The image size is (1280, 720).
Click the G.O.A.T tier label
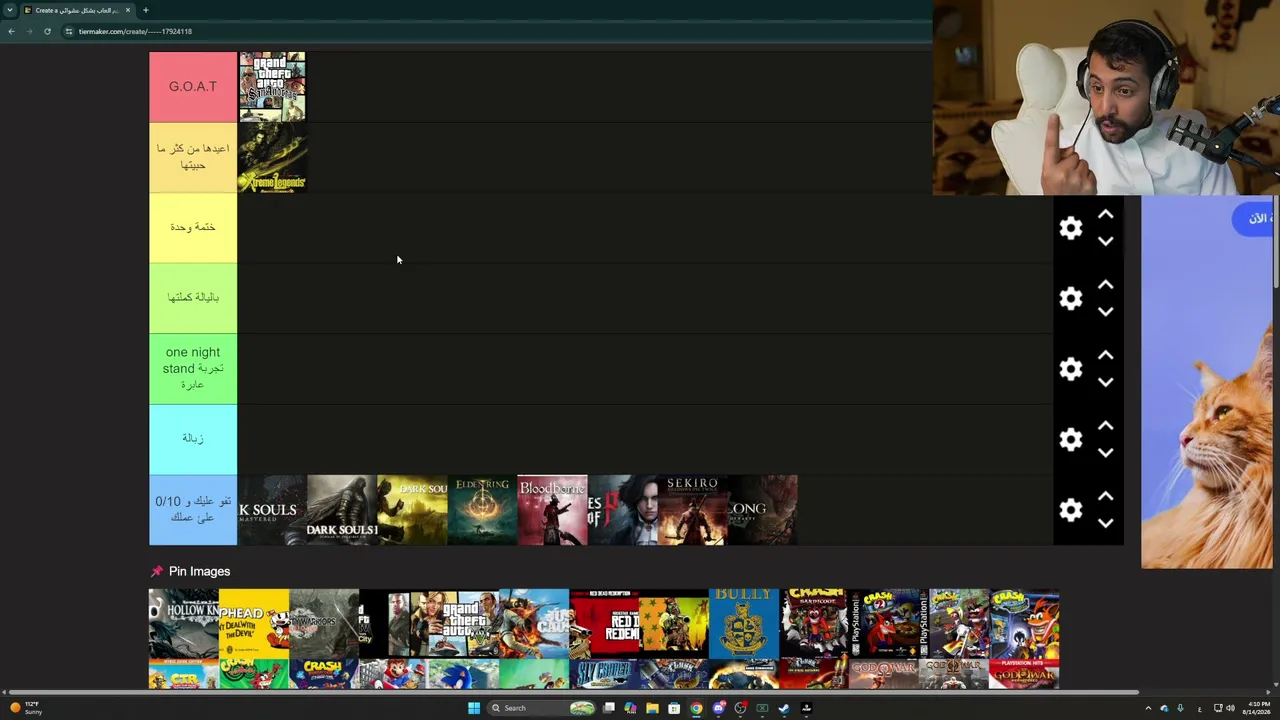193,87
